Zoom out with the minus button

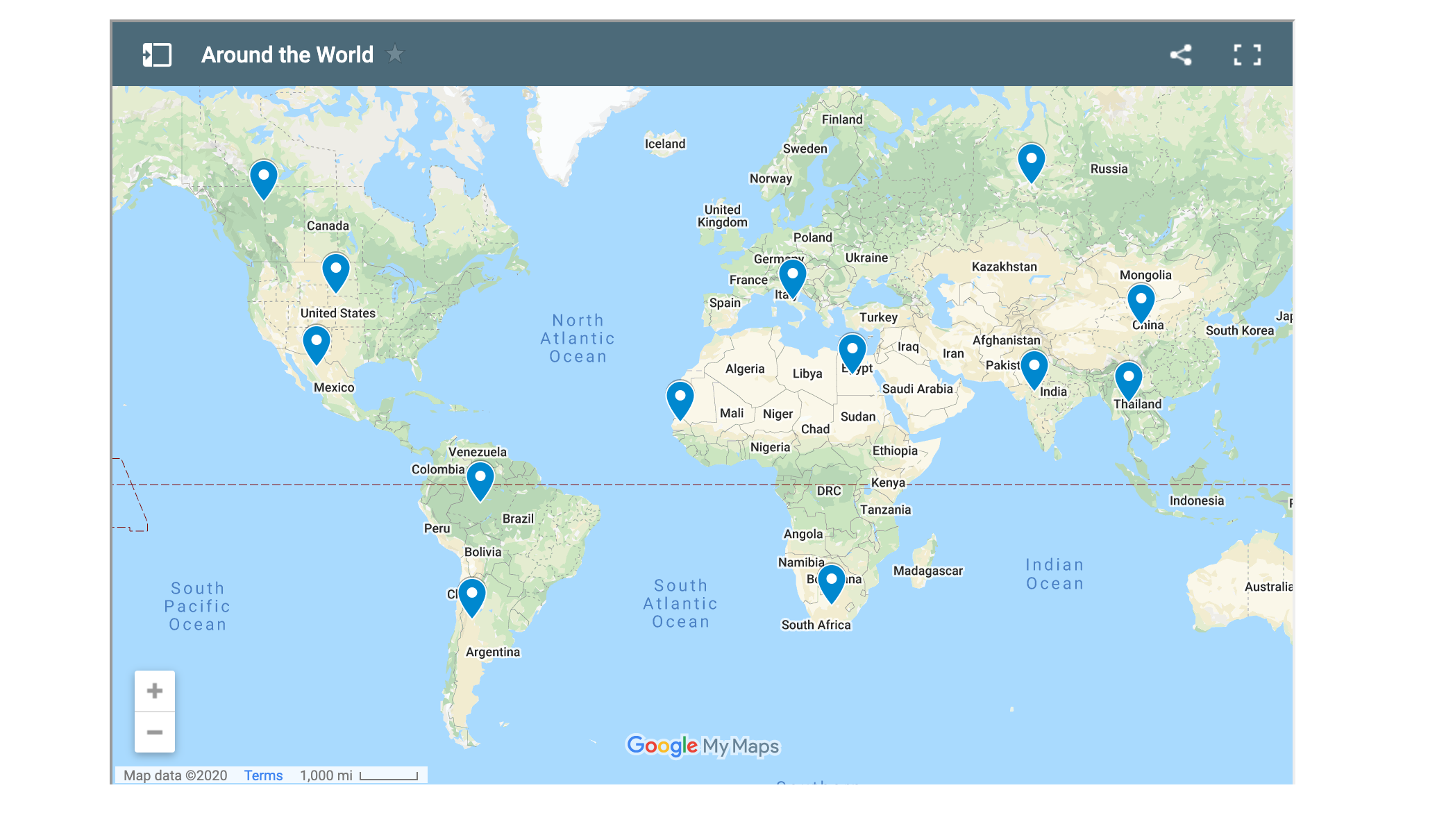[x=155, y=732]
